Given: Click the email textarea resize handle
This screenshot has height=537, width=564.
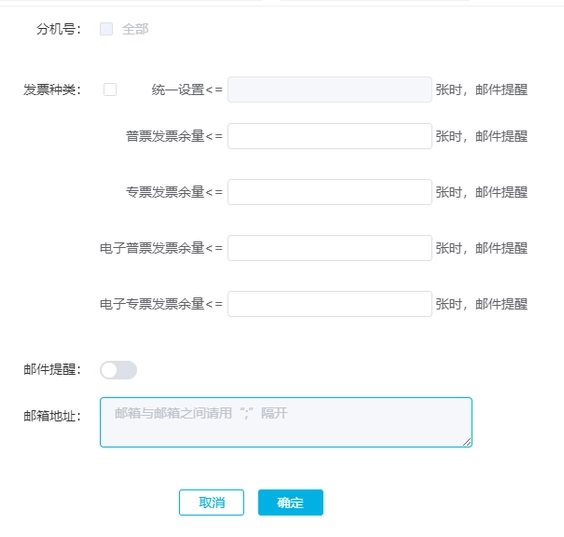Looking at the screenshot, I should (x=467, y=442).
